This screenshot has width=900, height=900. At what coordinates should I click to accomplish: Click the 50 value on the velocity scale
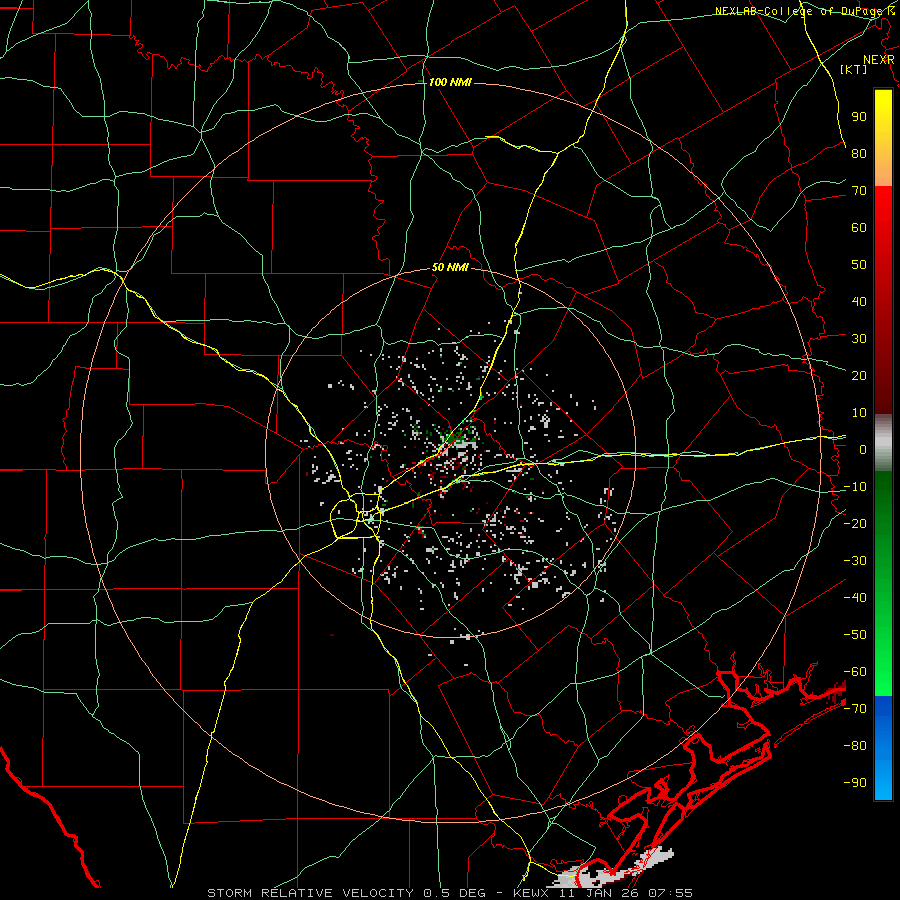pos(859,265)
